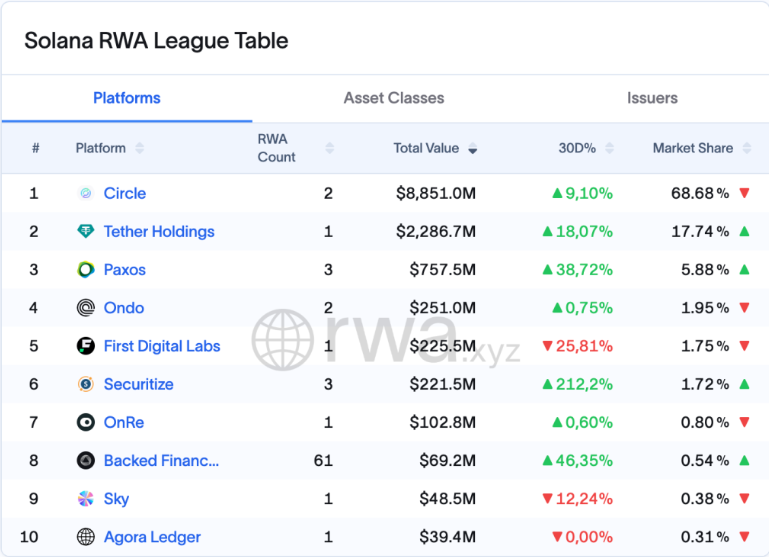Screen dimensions: 769x557
Task: Switch to the Issuers tab
Action: pyautogui.click(x=652, y=98)
